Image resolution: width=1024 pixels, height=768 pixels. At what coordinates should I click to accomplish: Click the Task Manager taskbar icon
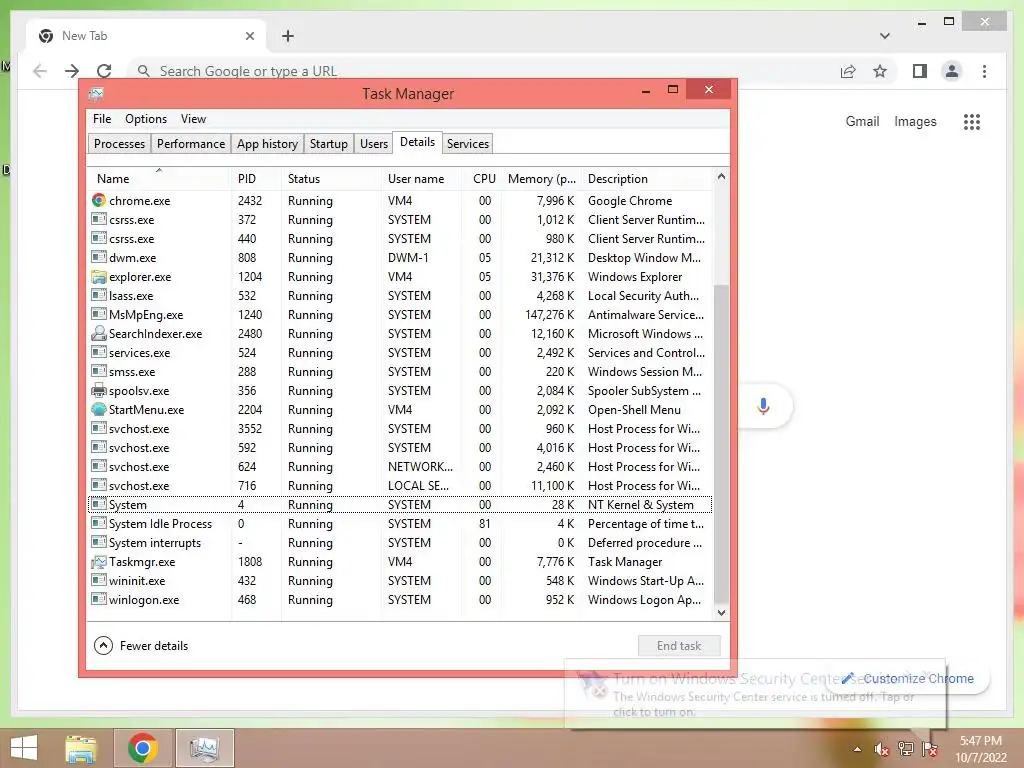click(204, 748)
